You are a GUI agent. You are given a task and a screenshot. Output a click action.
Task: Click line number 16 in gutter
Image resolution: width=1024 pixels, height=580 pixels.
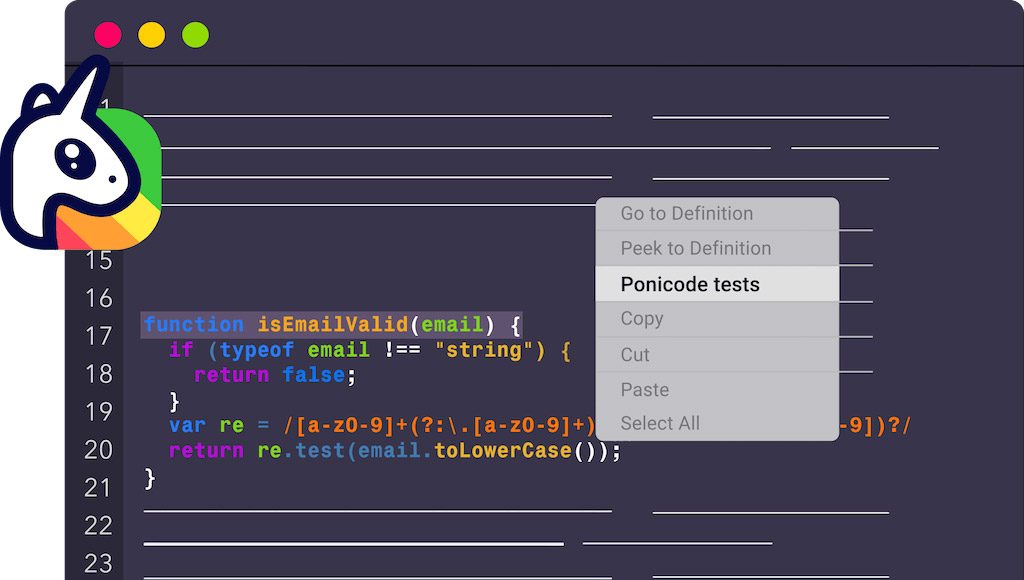click(99, 298)
